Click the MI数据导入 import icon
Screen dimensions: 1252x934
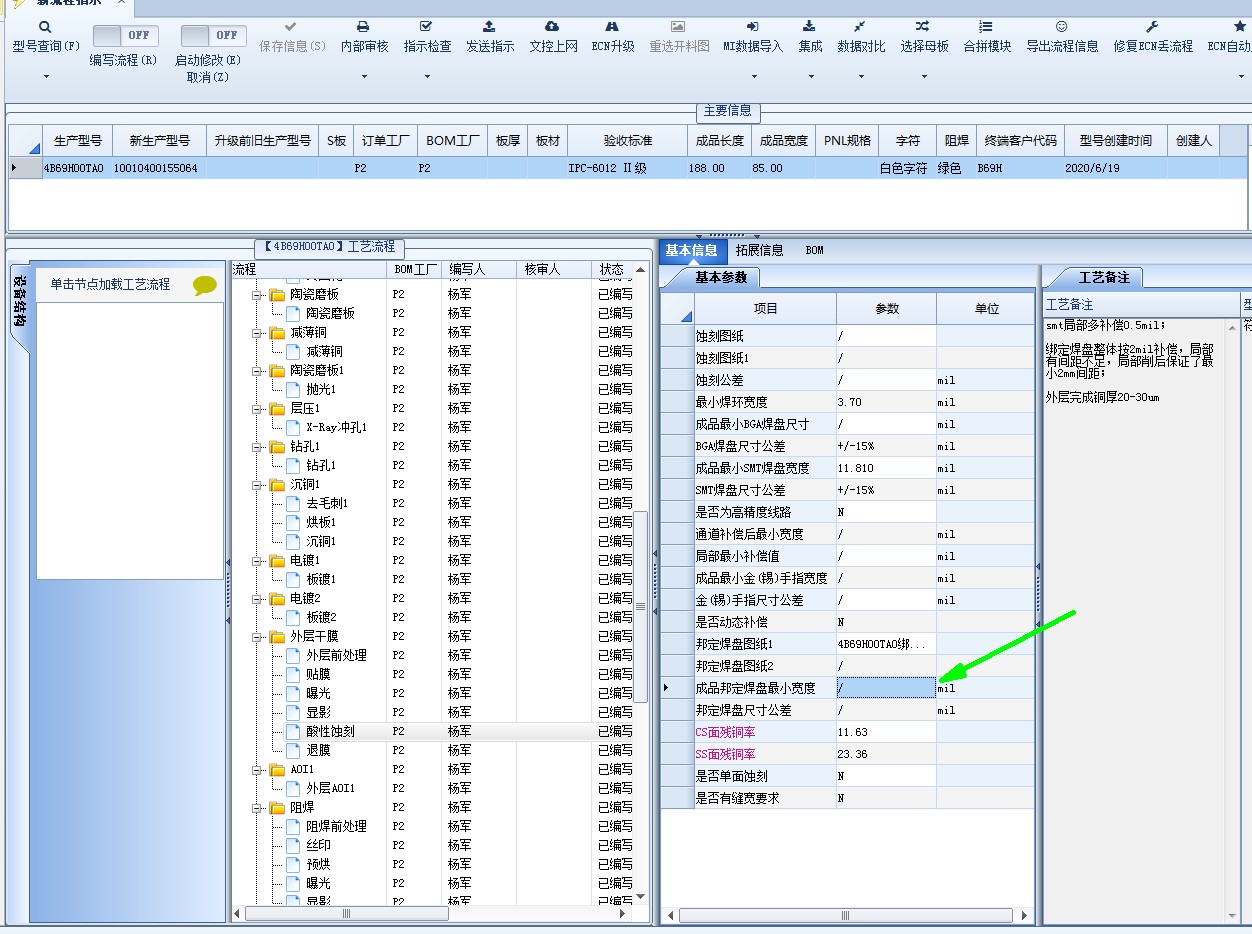click(x=753, y=27)
